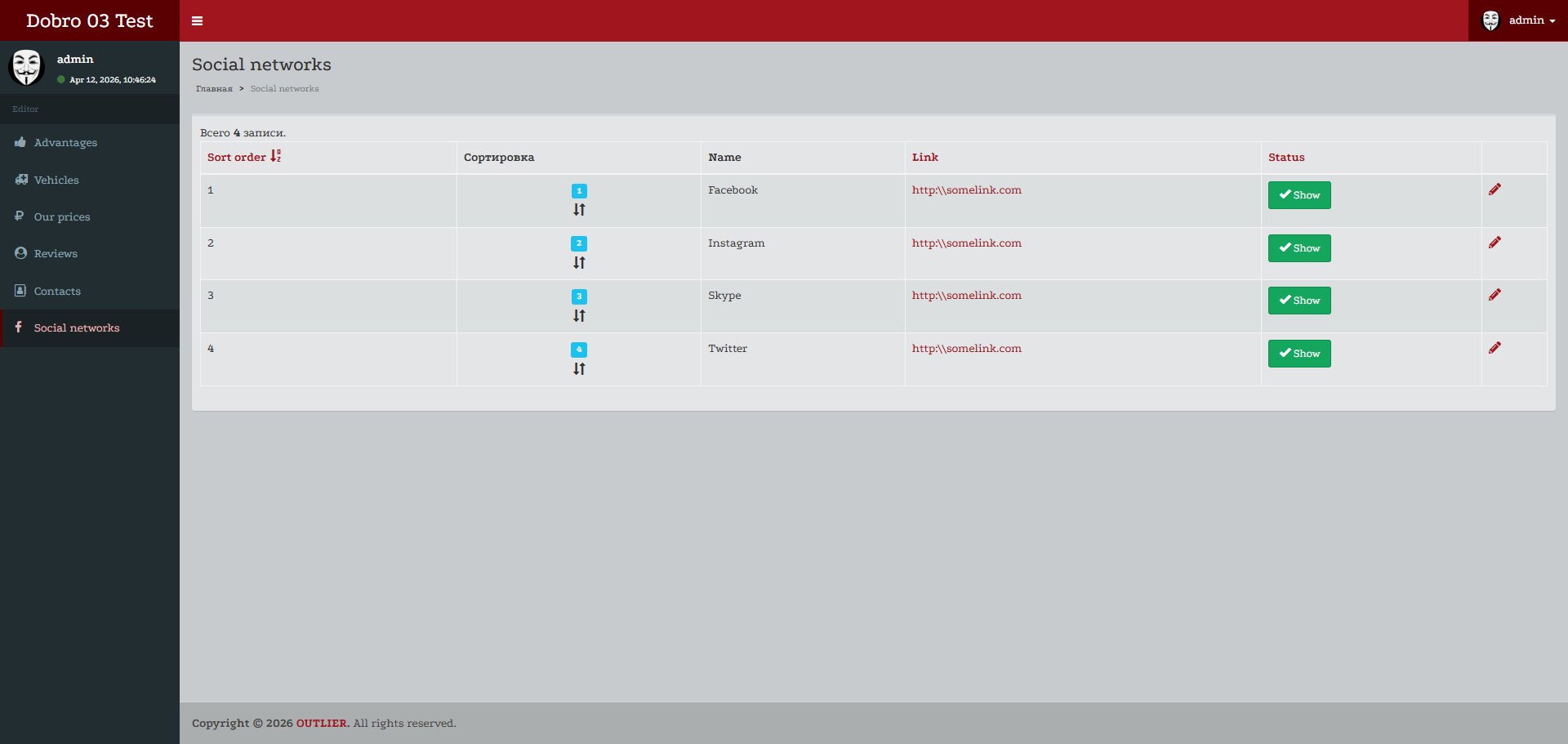Click the pencil icon for Twitter
Image resolution: width=1568 pixels, height=744 pixels.
(x=1494, y=348)
